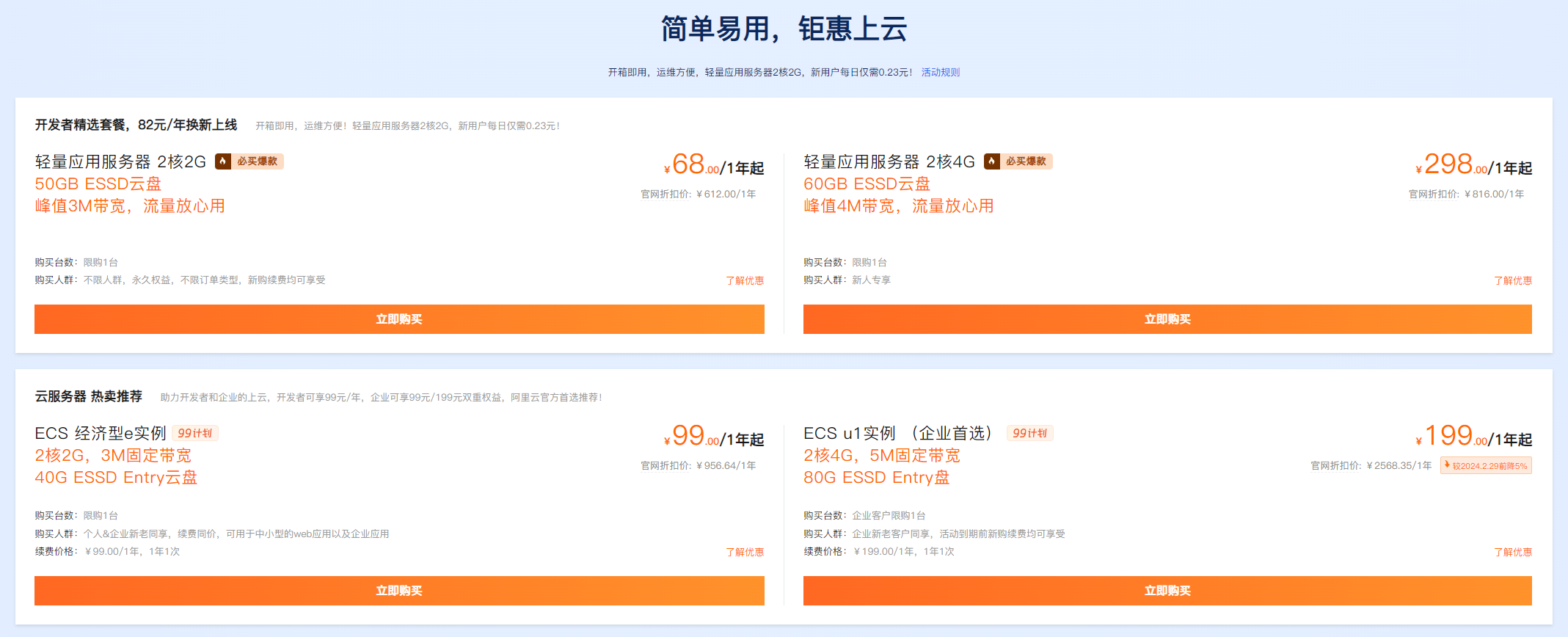Click 购买台数：企业客户限购1台 text
Screen dimensions: 1568x637
click(x=864, y=516)
